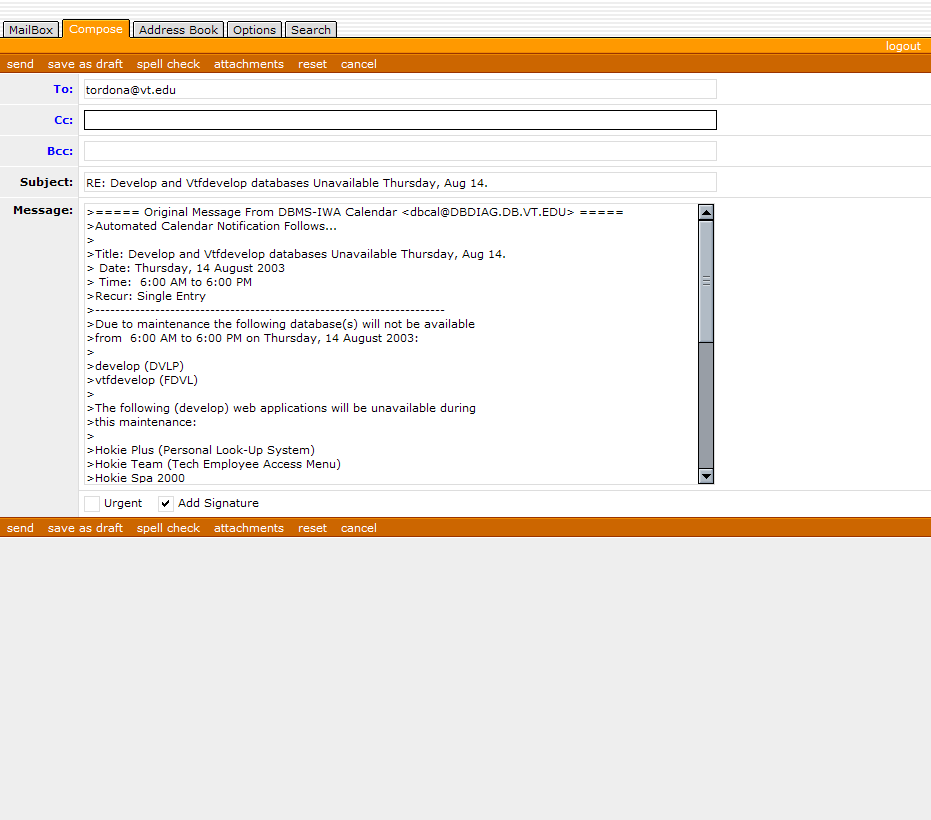Click the message scrollbar up arrow
931x820 pixels.
(x=706, y=212)
